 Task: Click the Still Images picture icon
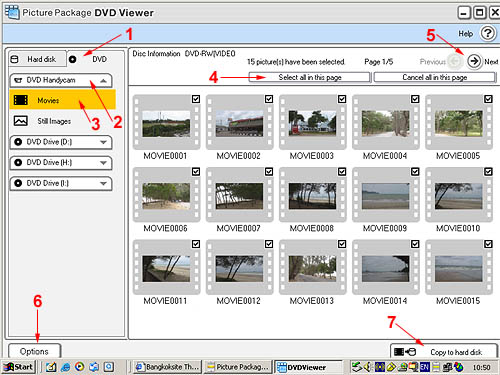(21, 121)
